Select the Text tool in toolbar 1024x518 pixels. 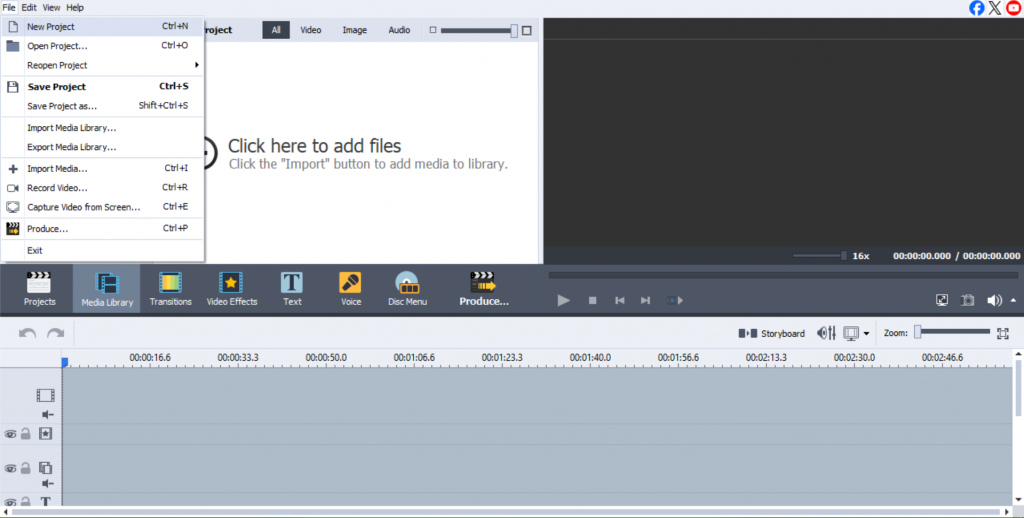(292, 288)
